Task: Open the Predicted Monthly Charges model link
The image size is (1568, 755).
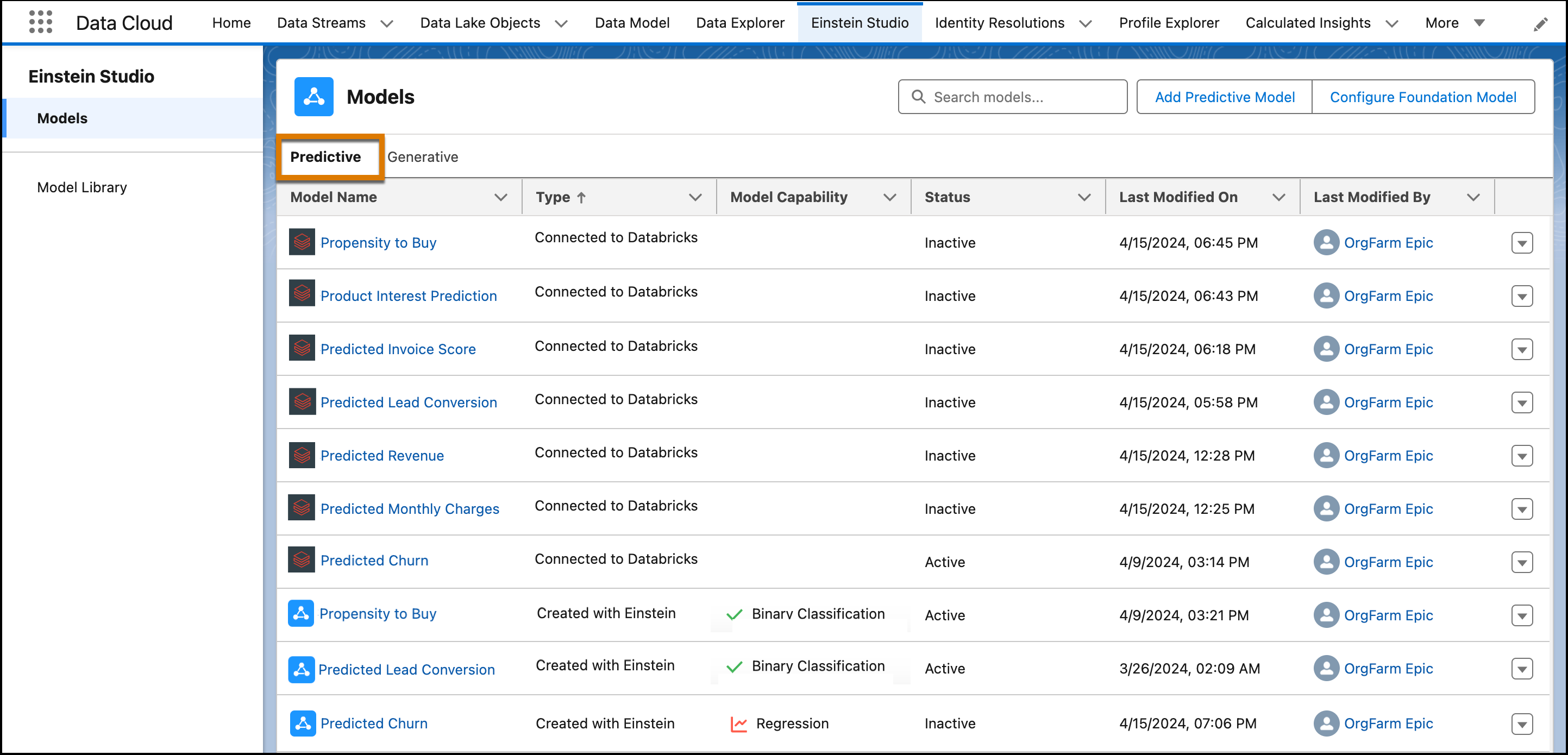Action: coord(410,509)
